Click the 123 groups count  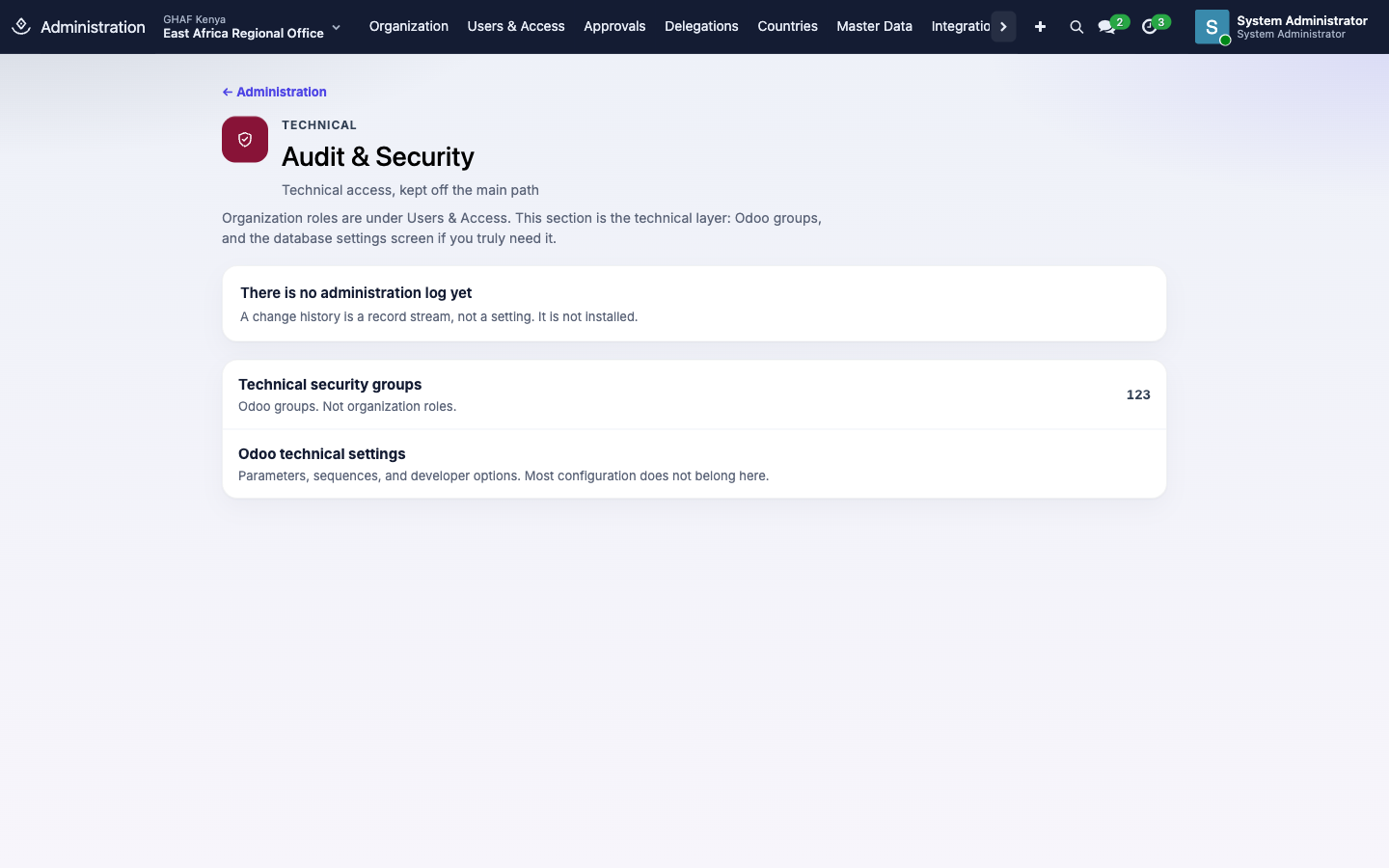(x=1138, y=394)
